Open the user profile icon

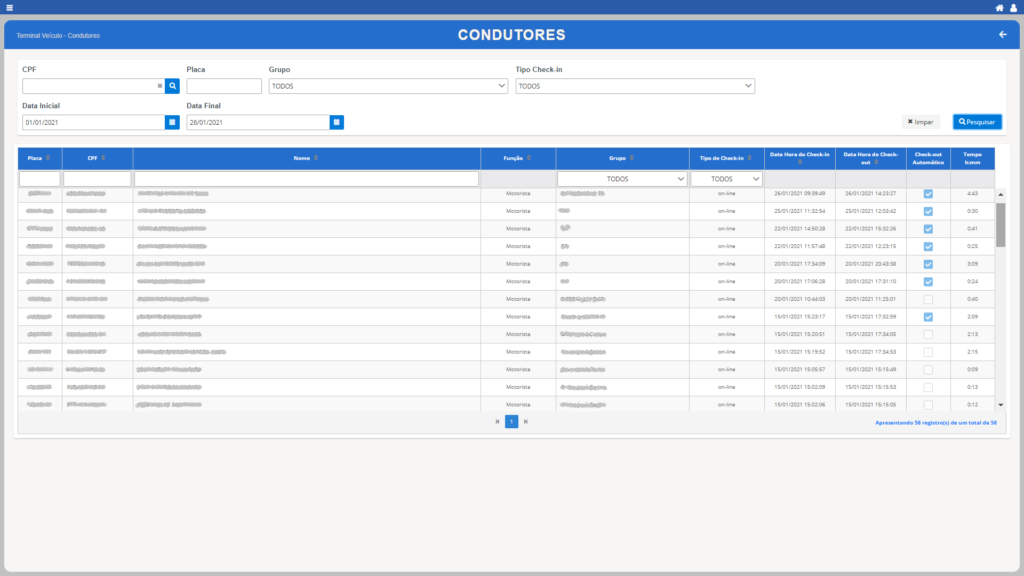1014,7
